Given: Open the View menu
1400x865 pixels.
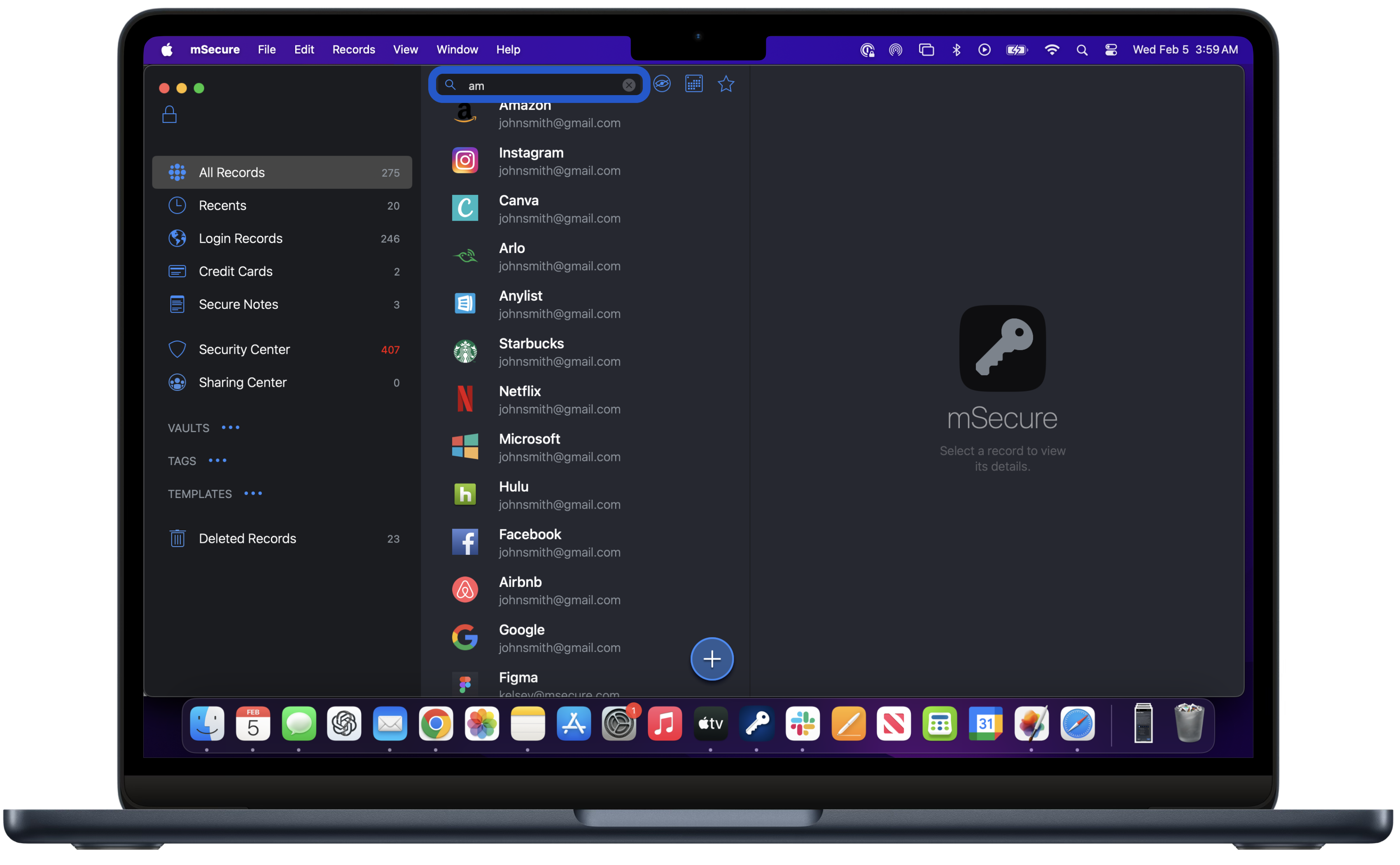Looking at the screenshot, I should pos(405,50).
